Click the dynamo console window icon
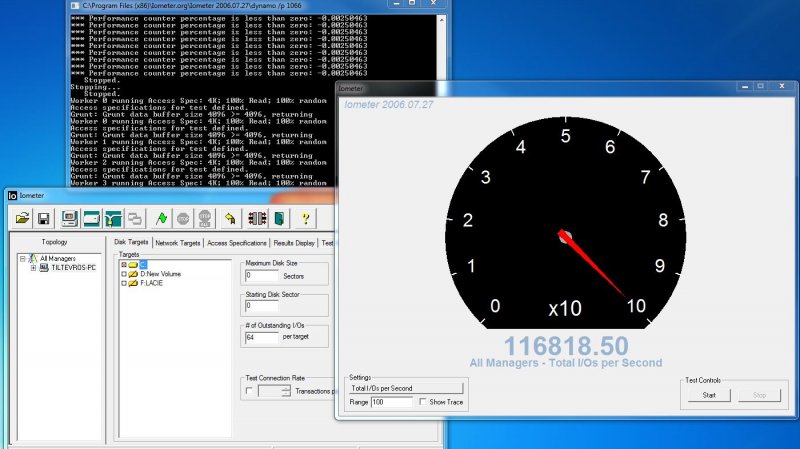This screenshot has height=449, width=800. 75,6
